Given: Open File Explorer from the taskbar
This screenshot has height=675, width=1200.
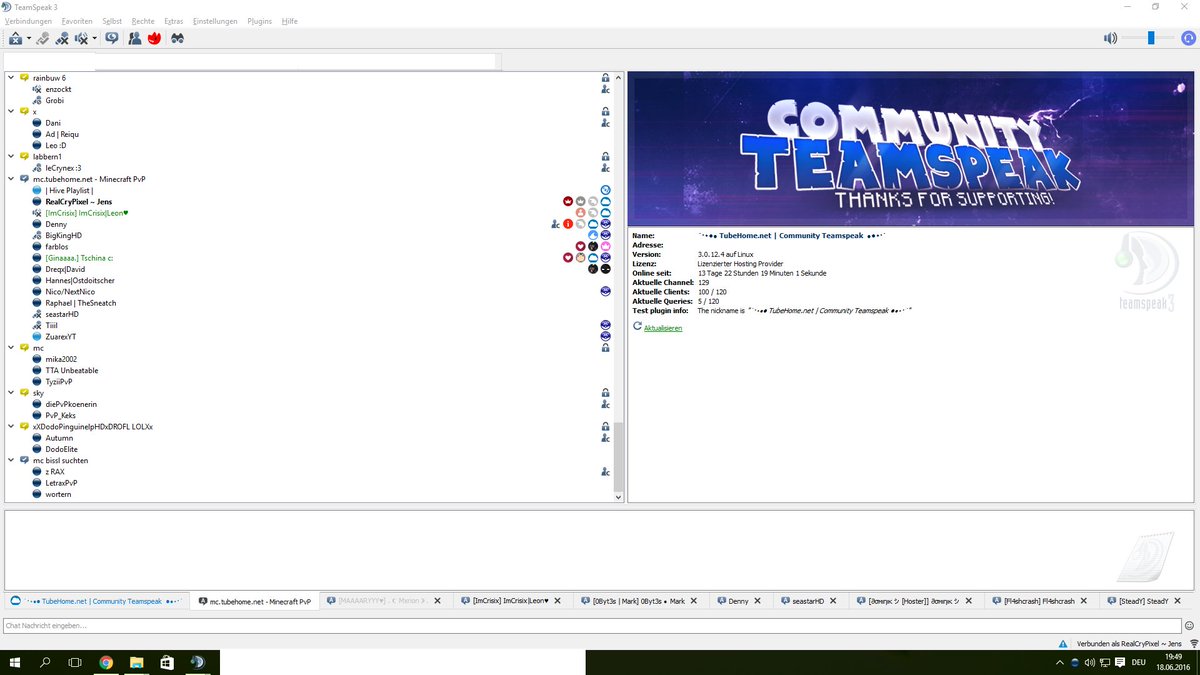Looking at the screenshot, I should point(137,662).
